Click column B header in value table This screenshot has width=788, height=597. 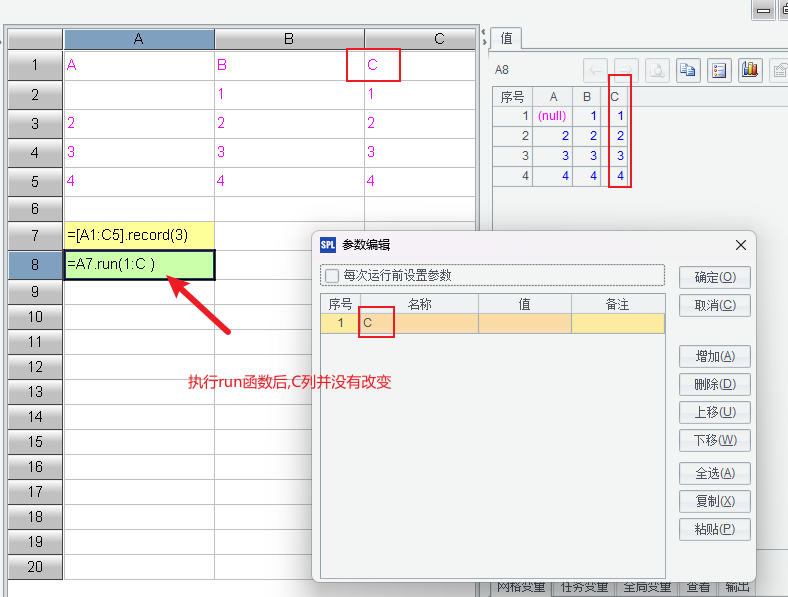click(x=586, y=96)
